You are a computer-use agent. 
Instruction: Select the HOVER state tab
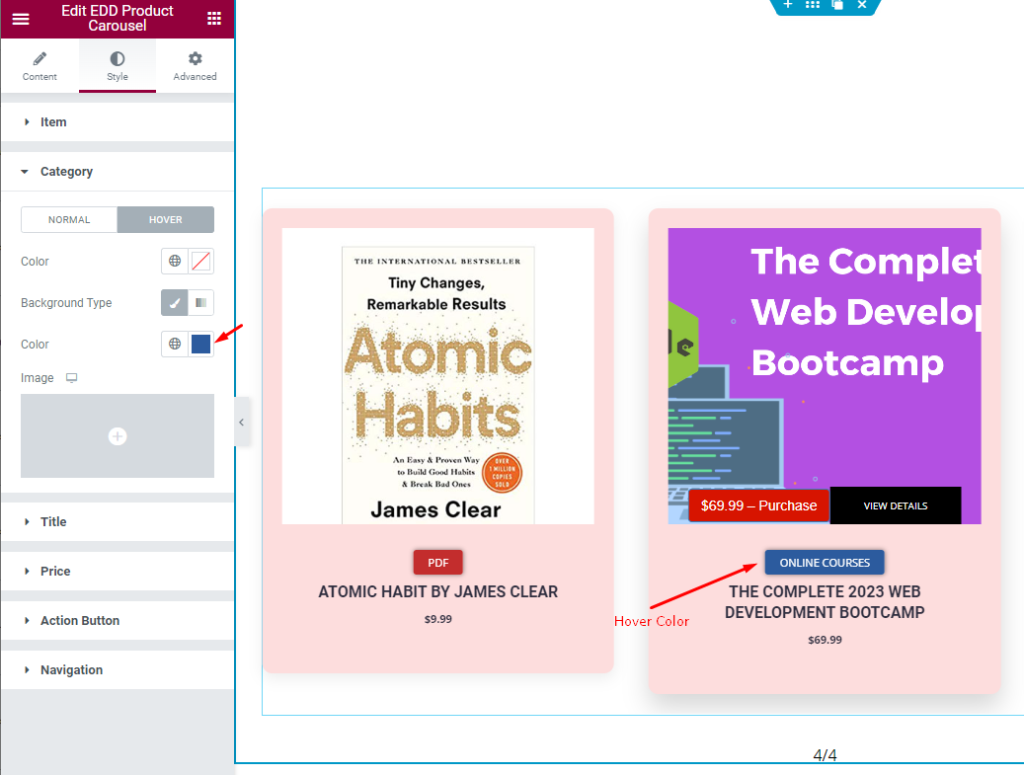pos(166,219)
